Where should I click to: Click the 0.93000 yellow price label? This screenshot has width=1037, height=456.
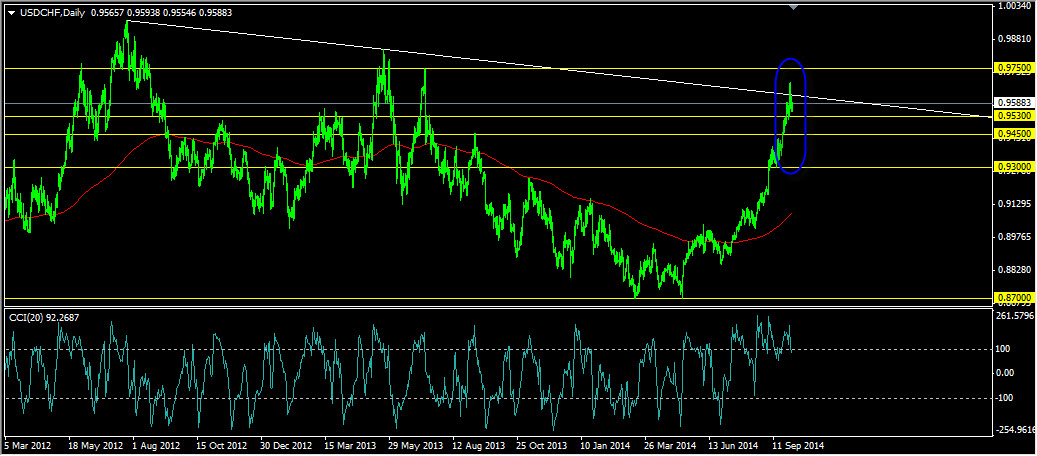(1013, 168)
